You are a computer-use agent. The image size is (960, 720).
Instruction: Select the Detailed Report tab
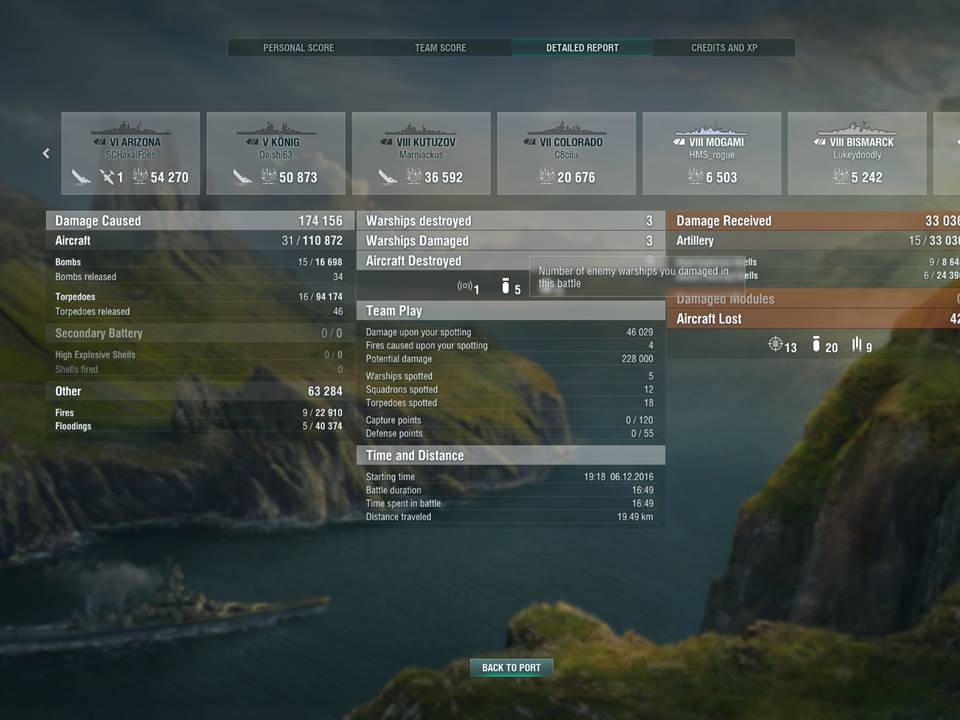tap(582, 48)
